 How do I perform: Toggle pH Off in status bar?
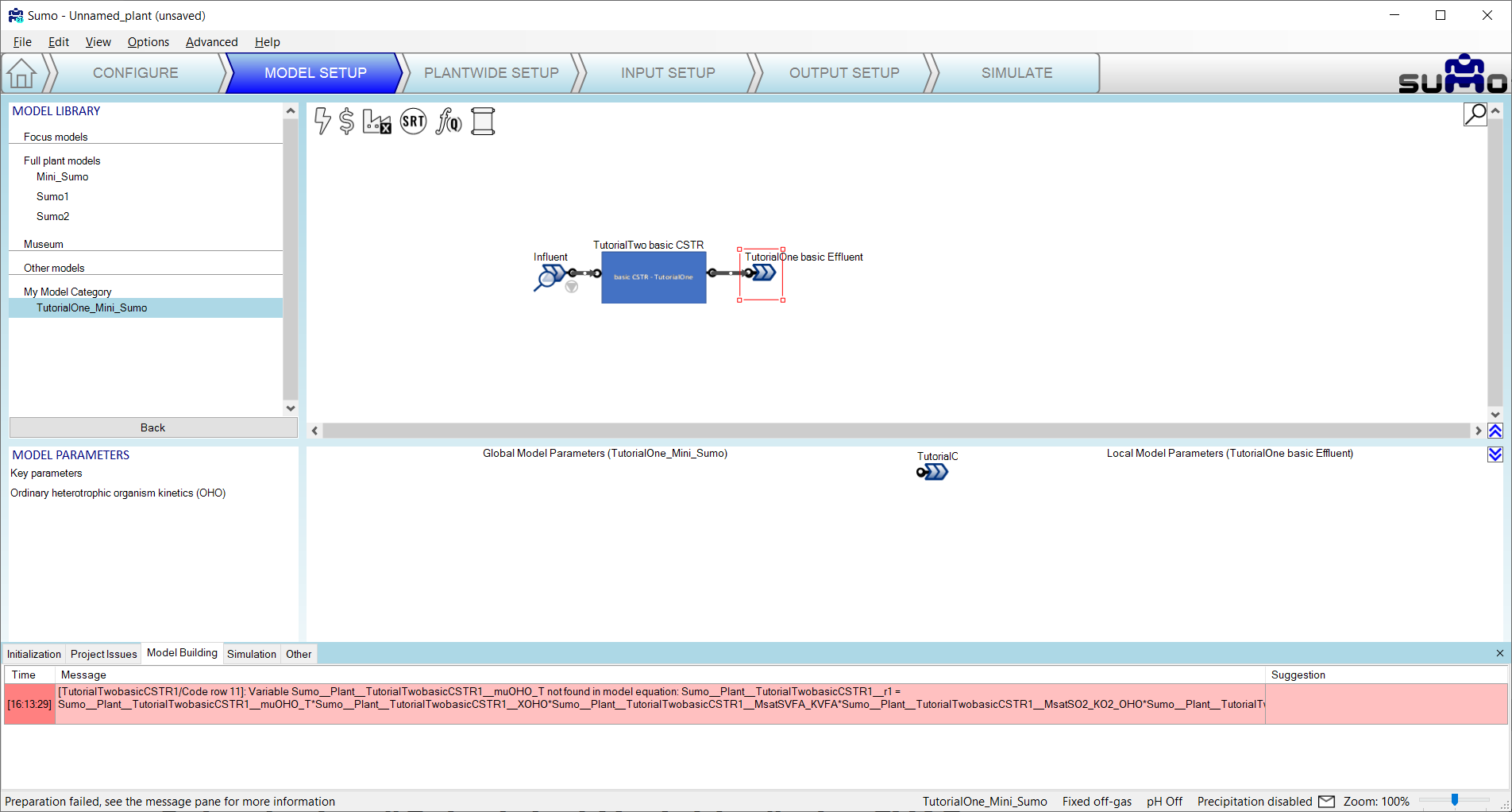point(1164,801)
